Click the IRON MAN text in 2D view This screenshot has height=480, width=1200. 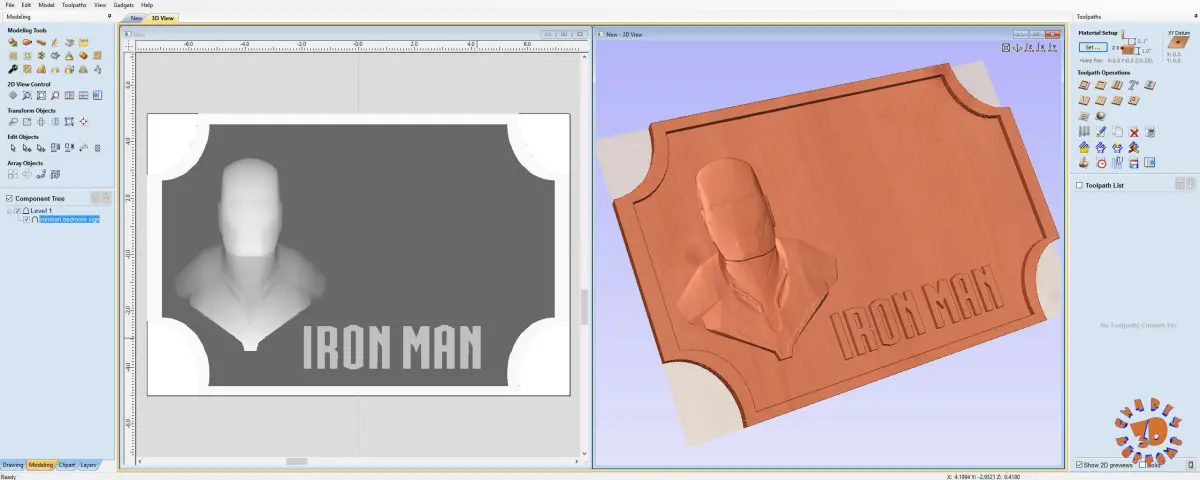[392, 346]
